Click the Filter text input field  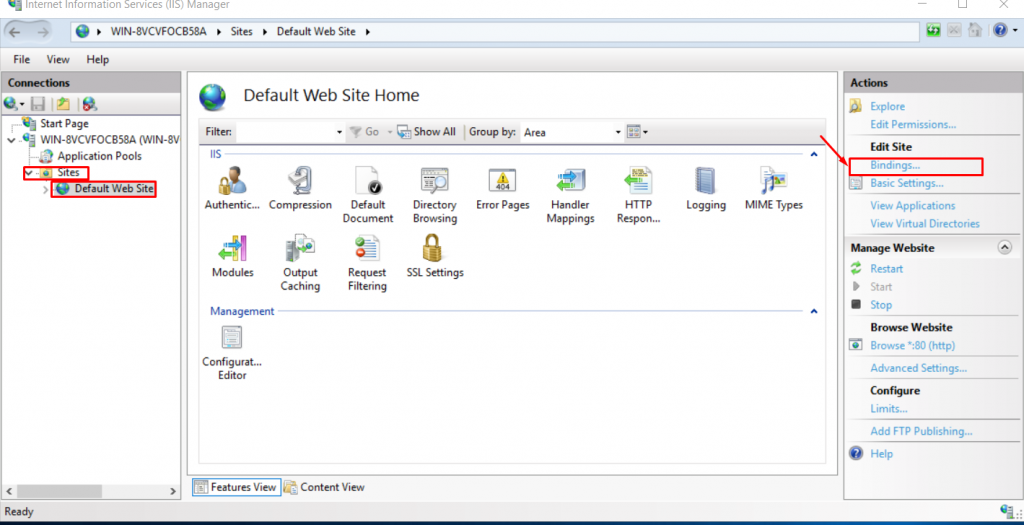pos(285,132)
